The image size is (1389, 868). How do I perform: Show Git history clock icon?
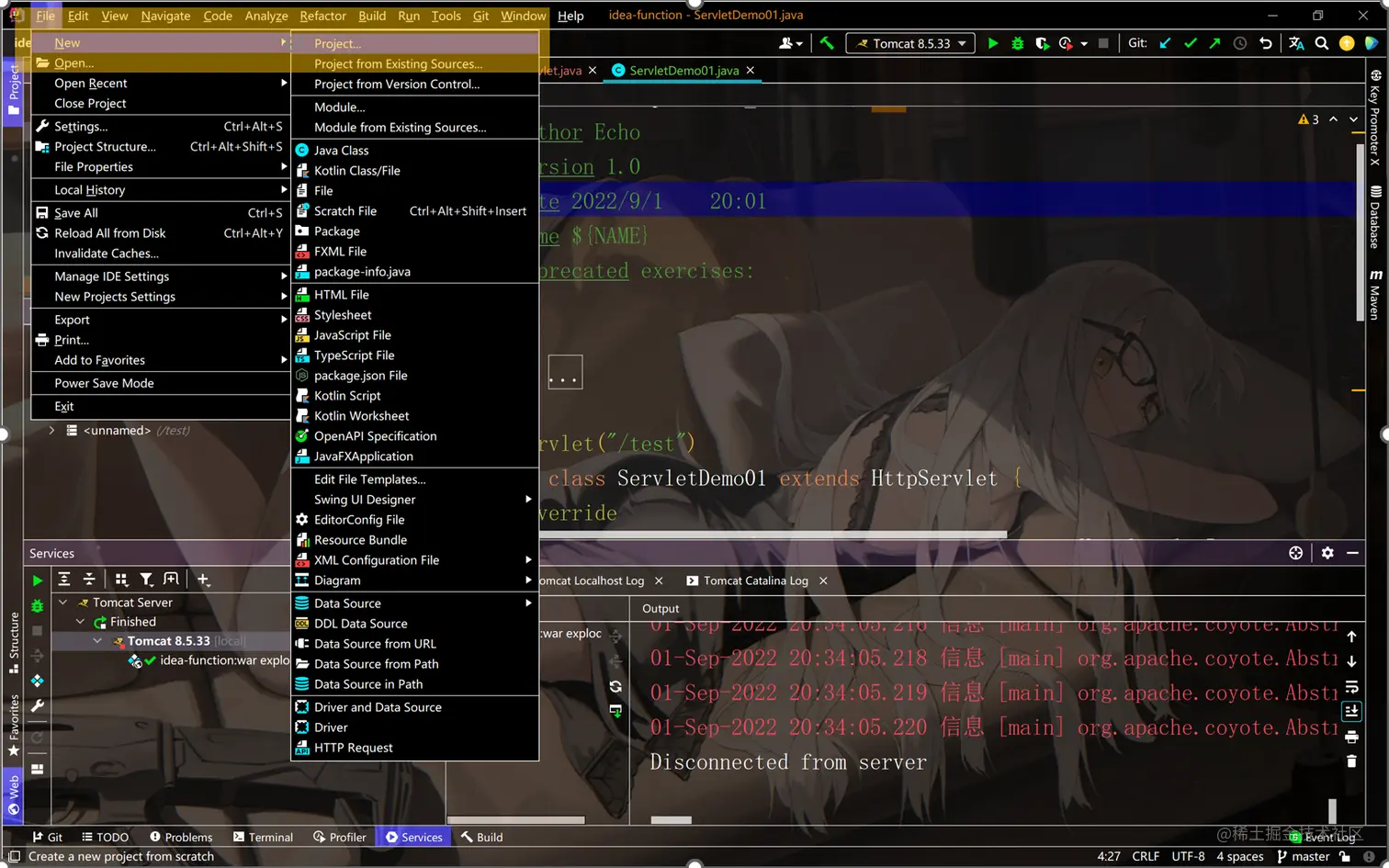click(1240, 43)
